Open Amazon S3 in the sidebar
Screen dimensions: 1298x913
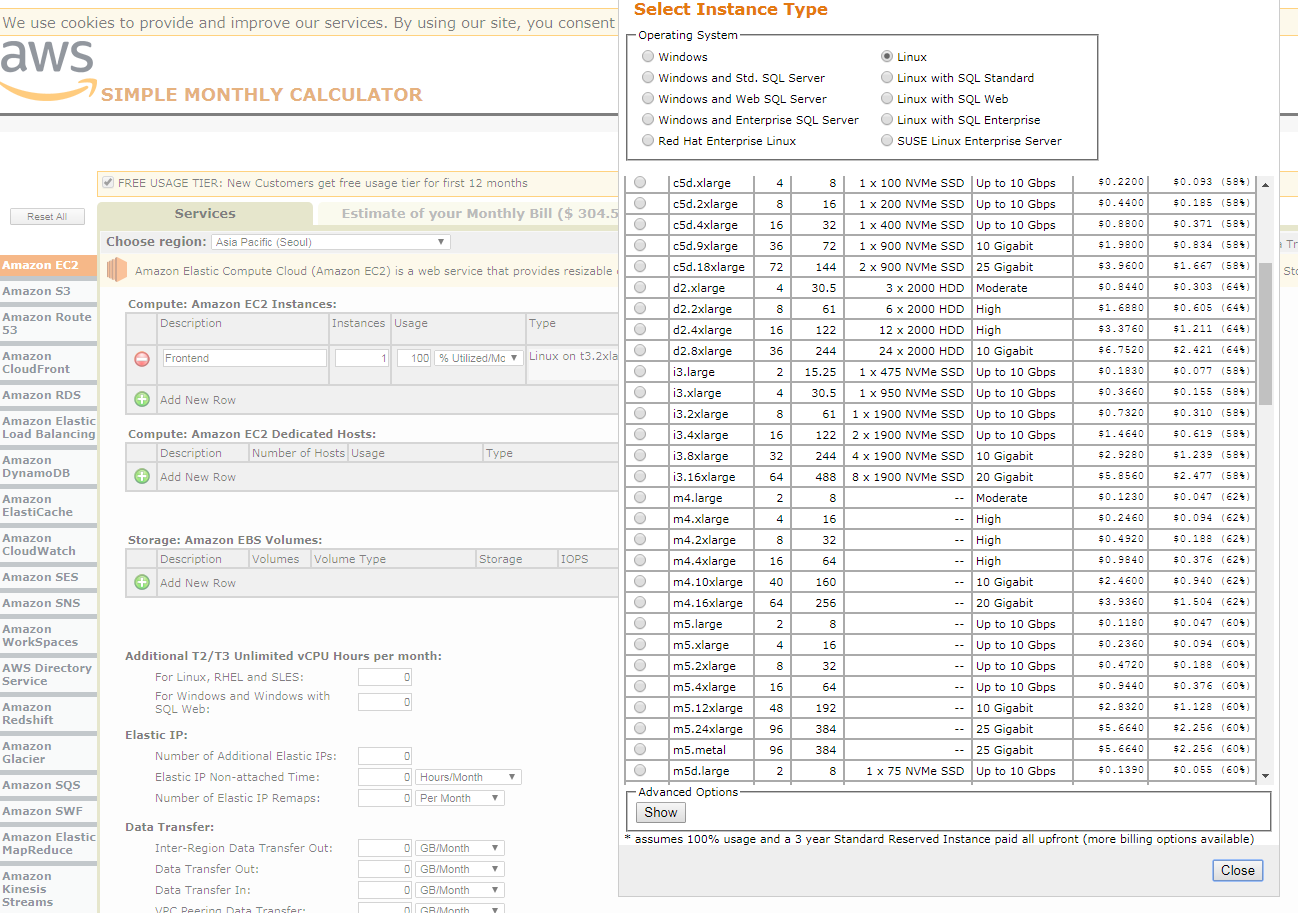coord(37,291)
